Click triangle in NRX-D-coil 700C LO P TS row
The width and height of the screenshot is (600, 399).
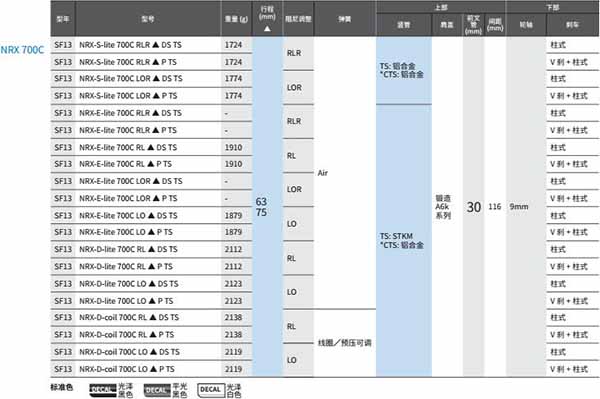153,369
